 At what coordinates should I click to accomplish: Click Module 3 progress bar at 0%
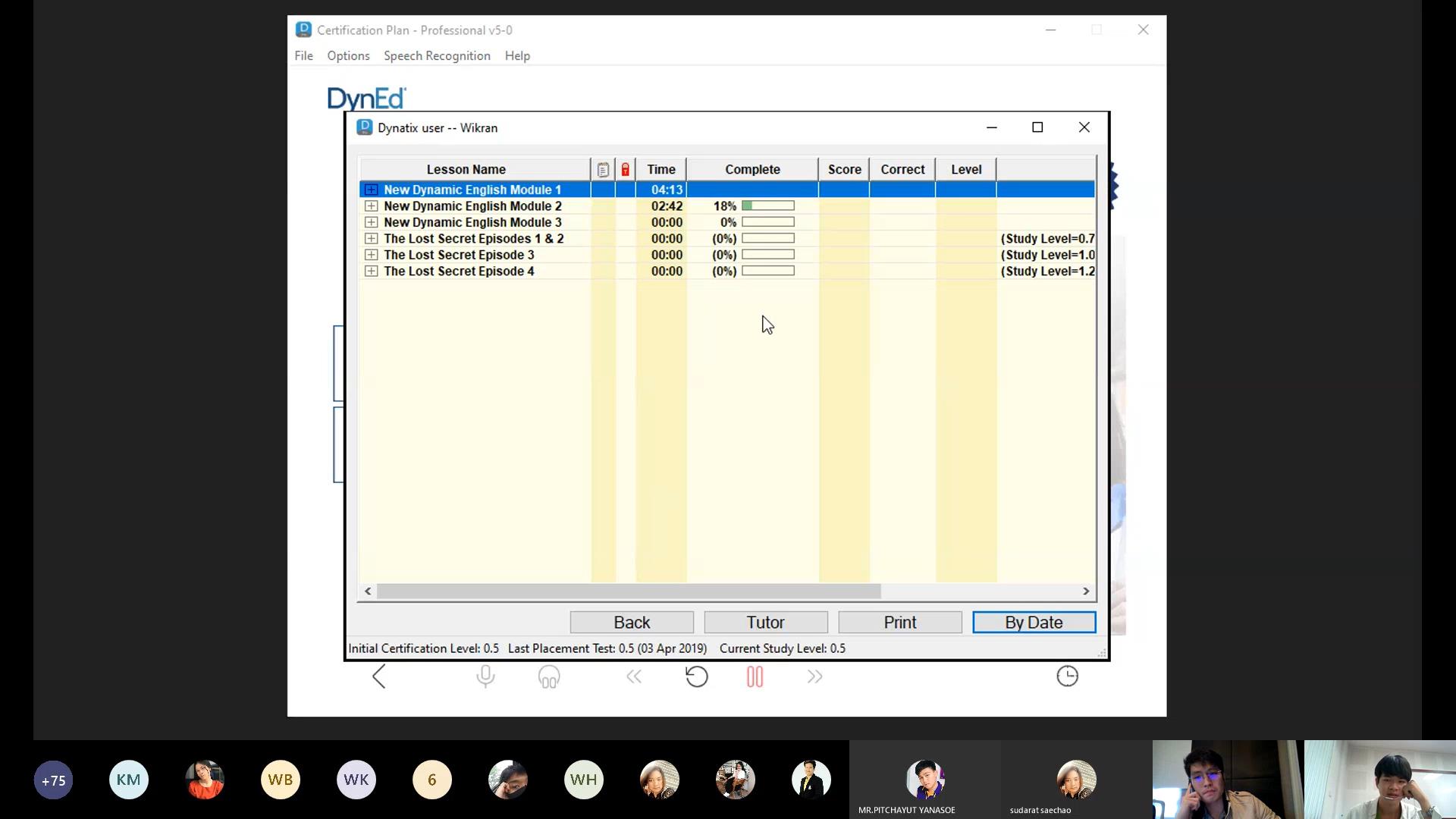point(768,222)
